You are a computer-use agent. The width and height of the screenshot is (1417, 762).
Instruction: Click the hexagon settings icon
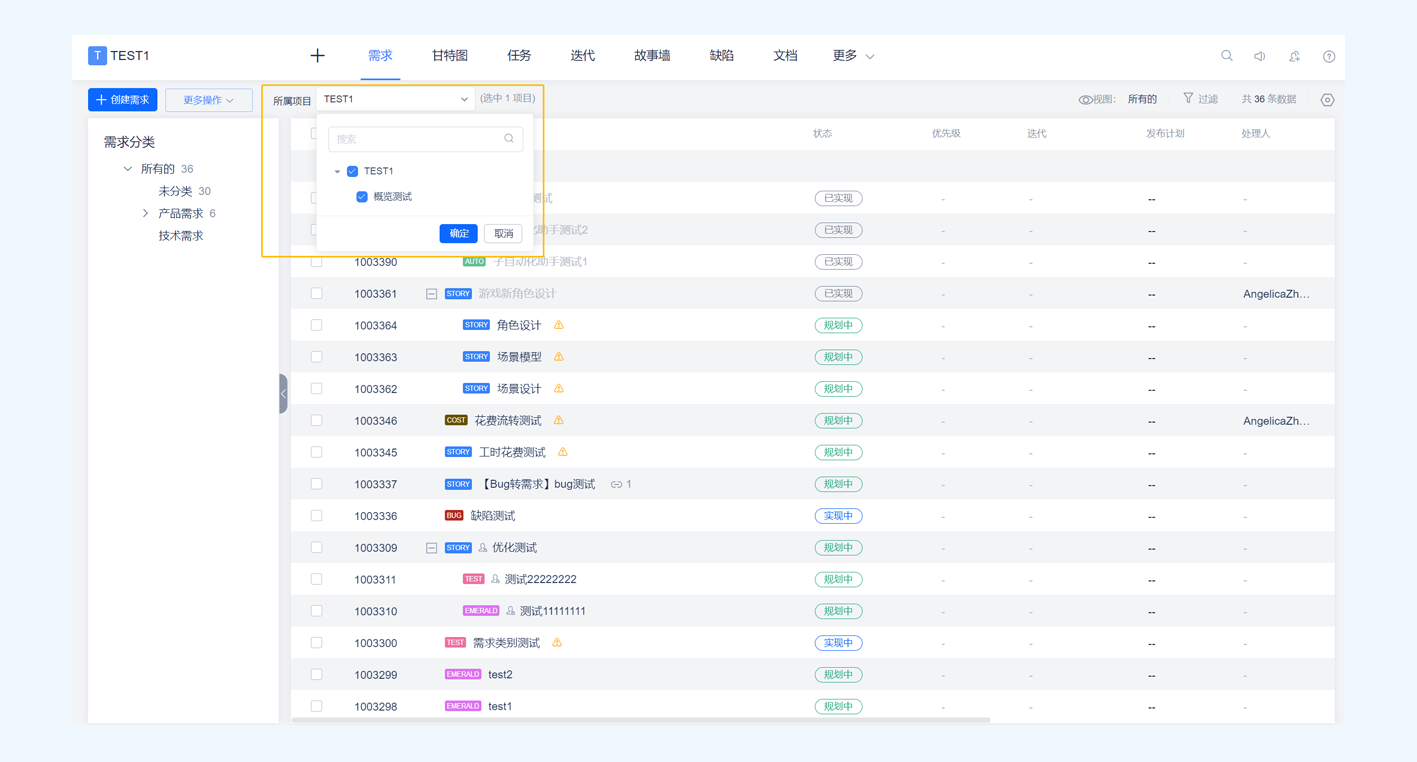(1327, 100)
